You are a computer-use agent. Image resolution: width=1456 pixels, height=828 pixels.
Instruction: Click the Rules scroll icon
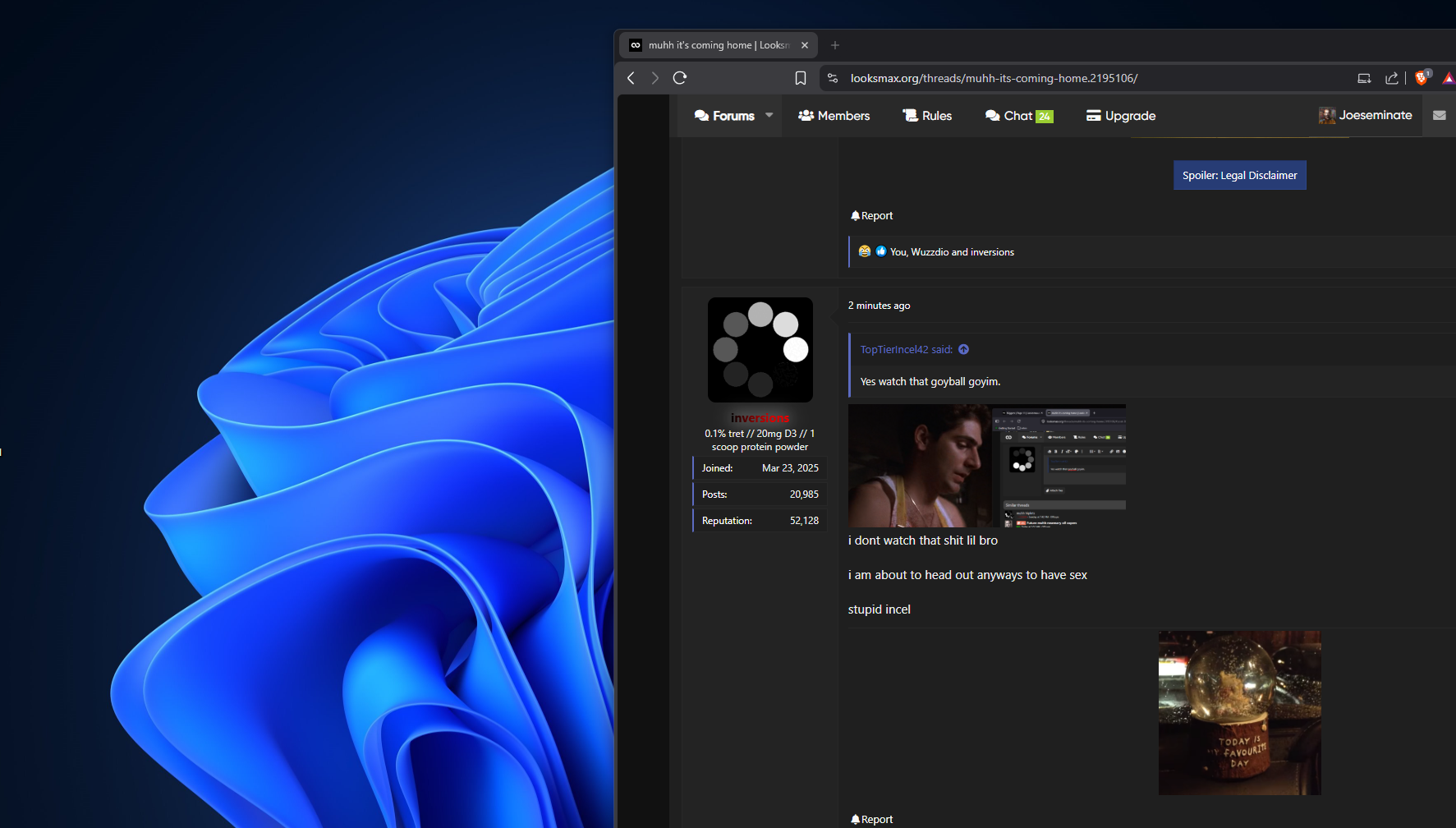pyautogui.click(x=910, y=116)
